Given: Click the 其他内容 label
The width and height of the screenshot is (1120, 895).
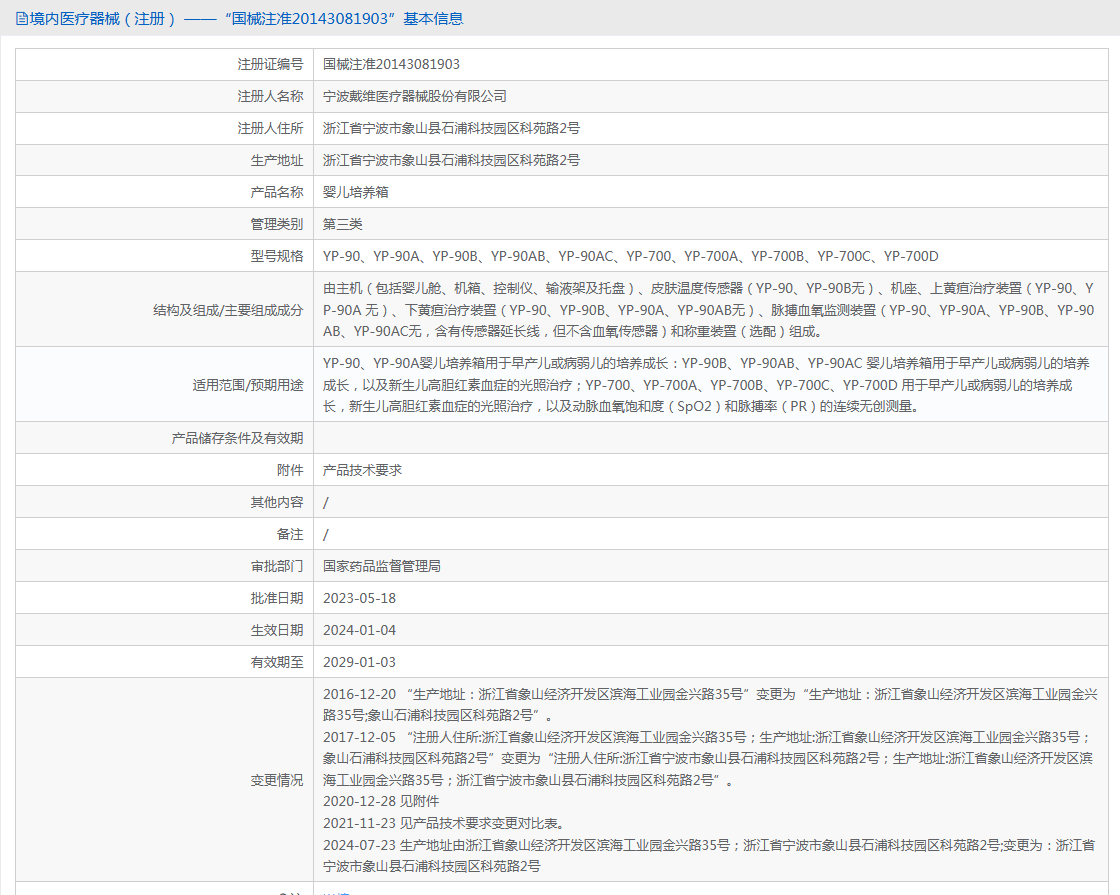Looking at the screenshot, I should [x=276, y=502].
